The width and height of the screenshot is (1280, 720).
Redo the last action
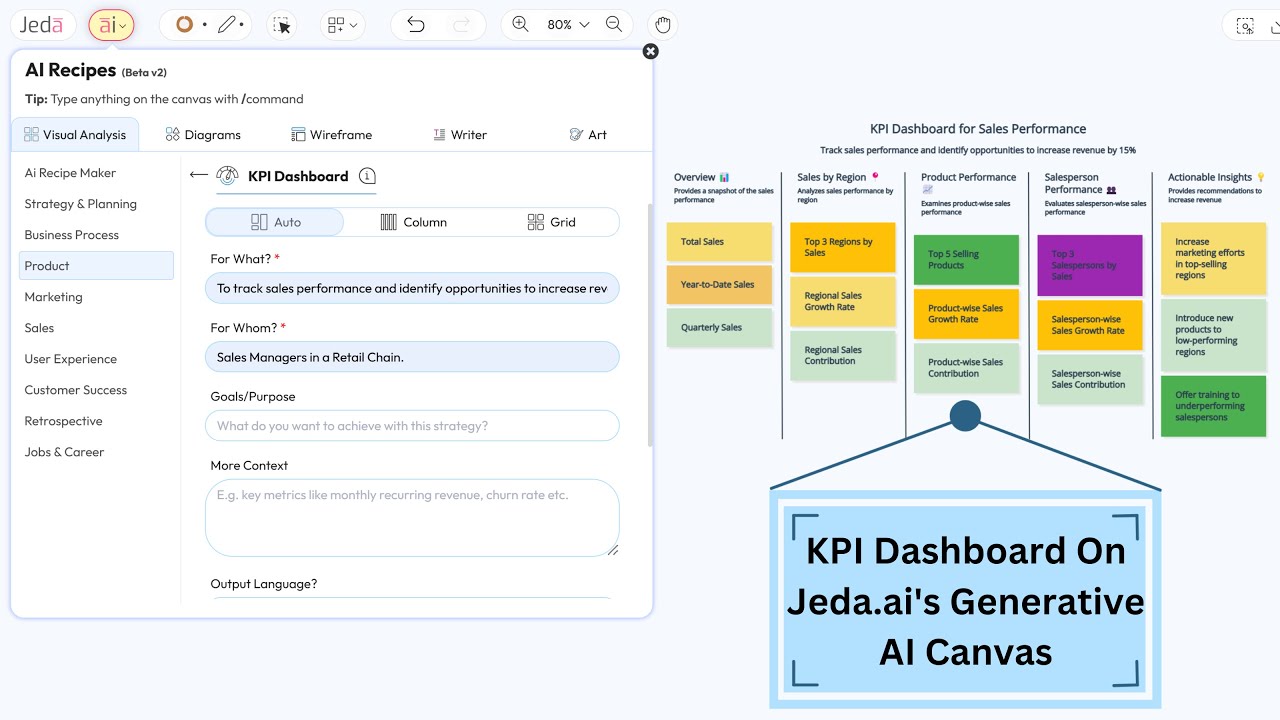click(x=461, y=25)
